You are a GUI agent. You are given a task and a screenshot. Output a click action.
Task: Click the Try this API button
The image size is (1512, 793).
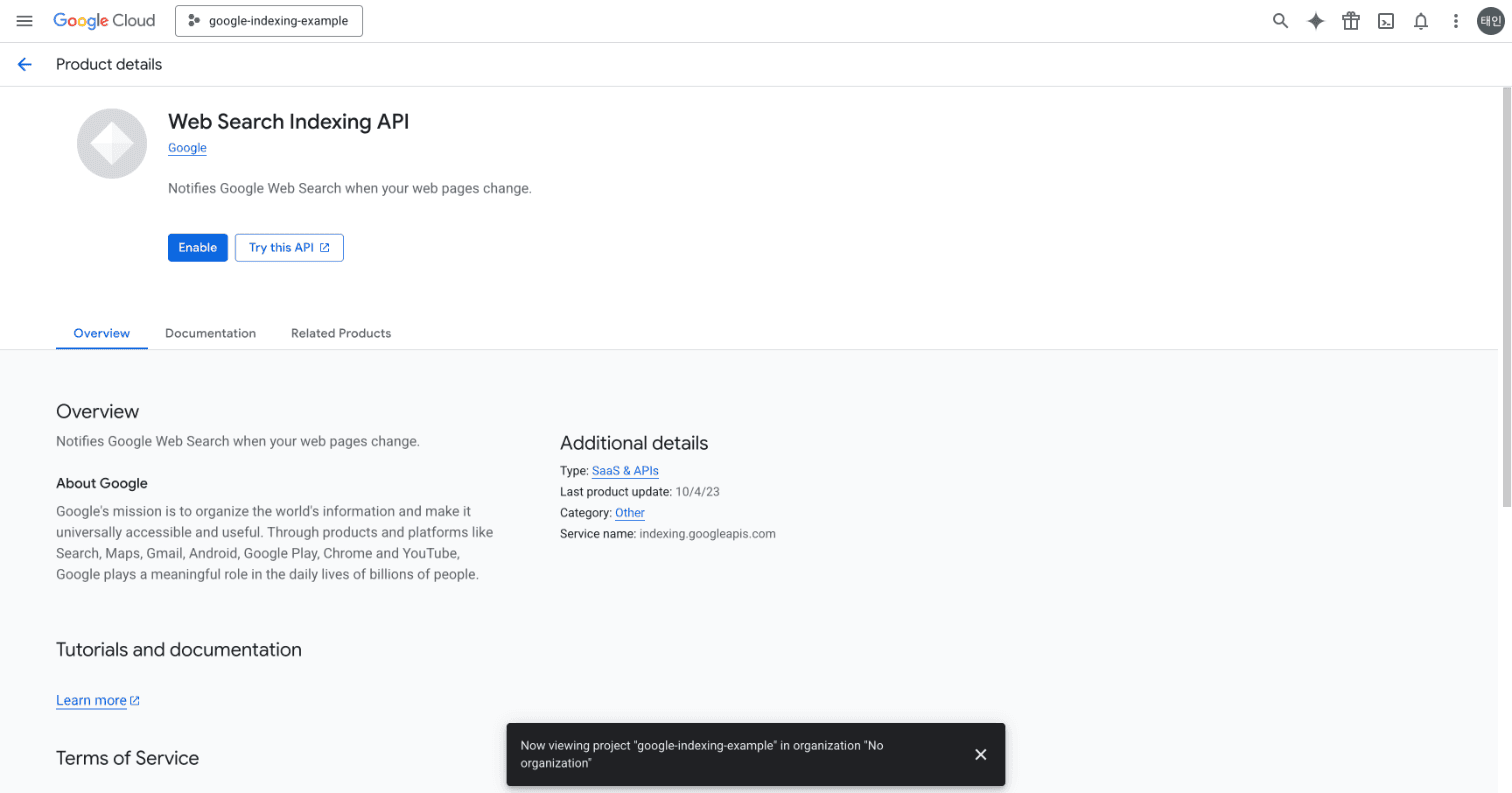pos(289,248)
